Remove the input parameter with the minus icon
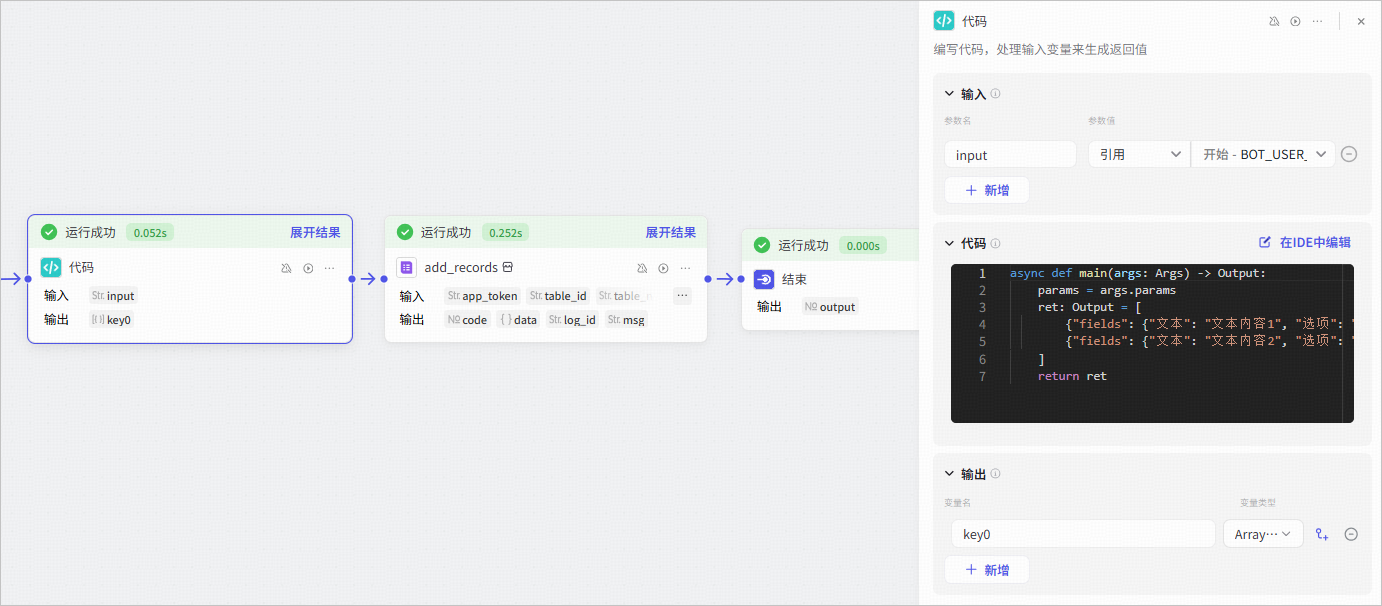 pos(1349,154)
